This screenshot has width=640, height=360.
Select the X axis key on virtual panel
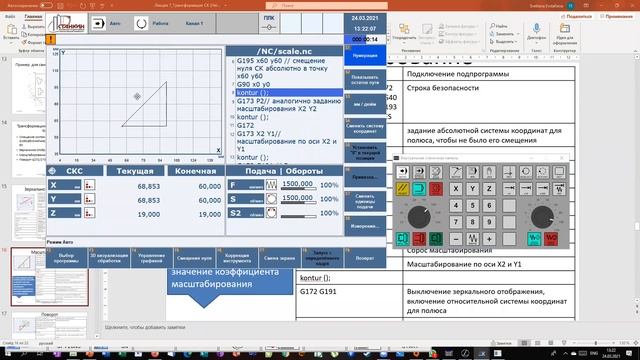(456, 189)
